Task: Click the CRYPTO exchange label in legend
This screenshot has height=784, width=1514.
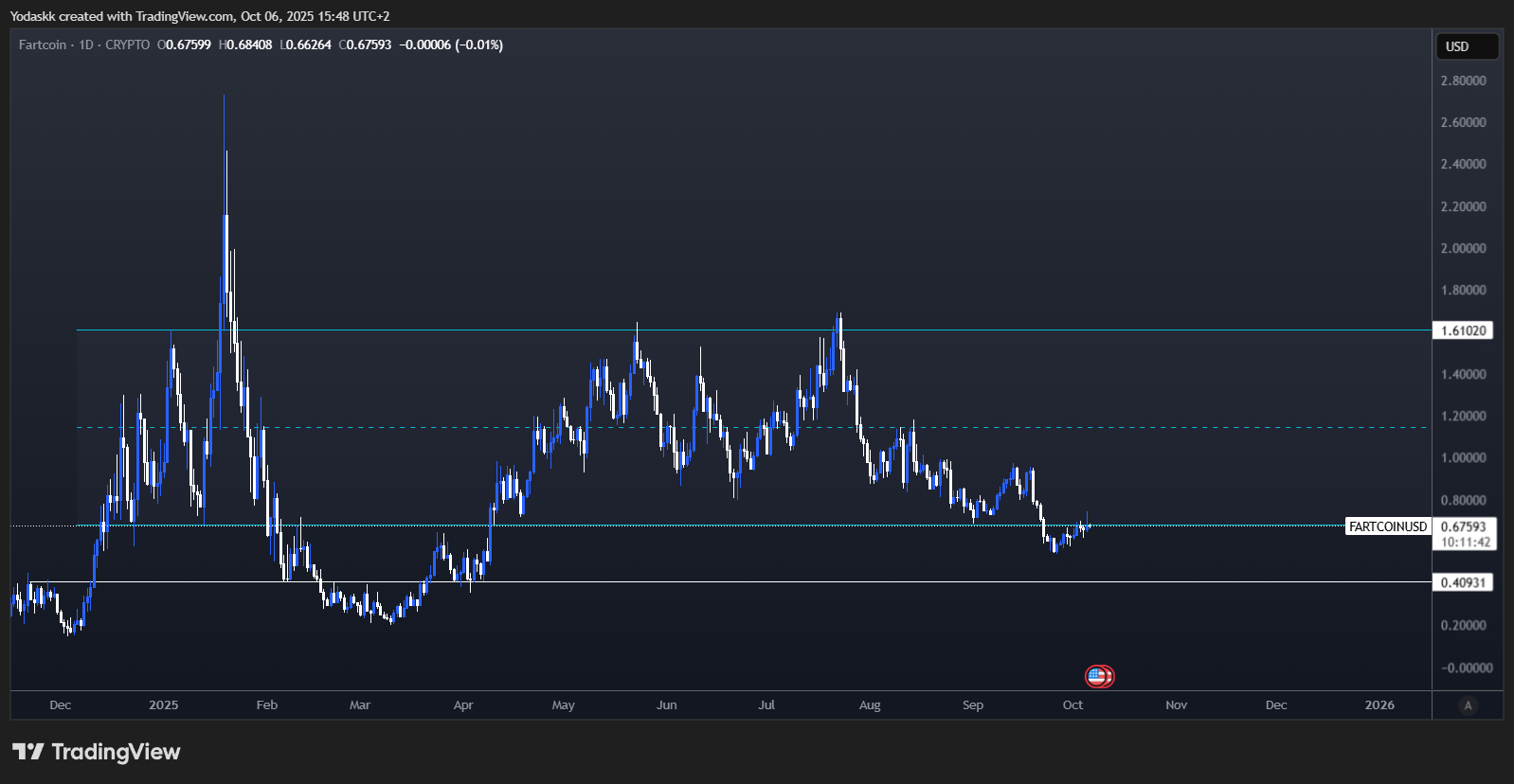Action: [x=127, y=45]
